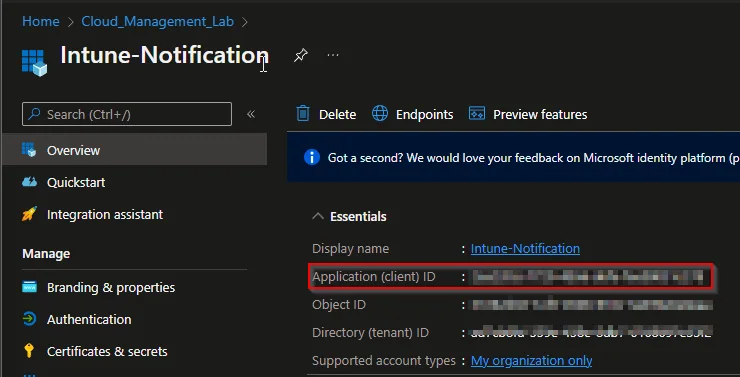Click the Manage section heading
Image resolution: width=740 pixels, height=377 pixels.
[46, 254]
